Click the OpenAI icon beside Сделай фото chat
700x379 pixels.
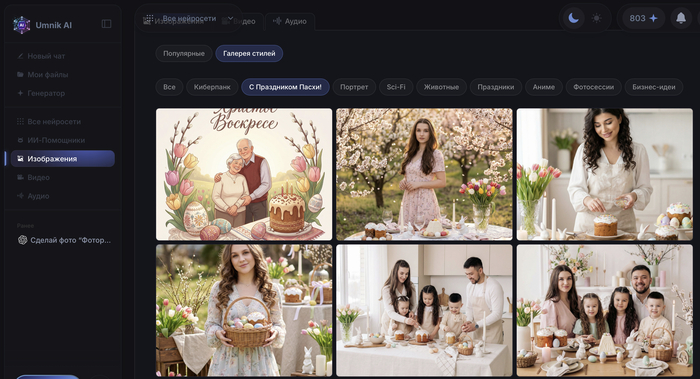pyautogui.click(x=22, y=240)
